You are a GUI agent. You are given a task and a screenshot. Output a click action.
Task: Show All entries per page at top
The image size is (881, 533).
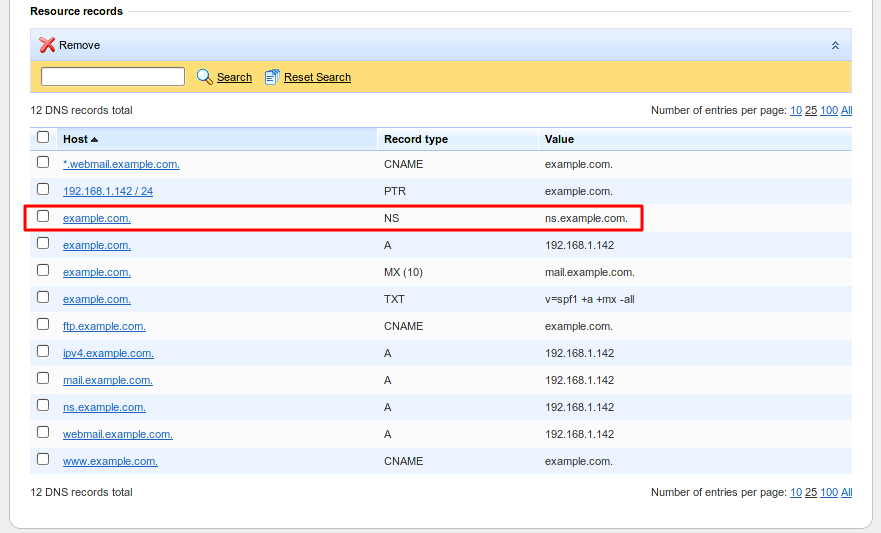846,110
